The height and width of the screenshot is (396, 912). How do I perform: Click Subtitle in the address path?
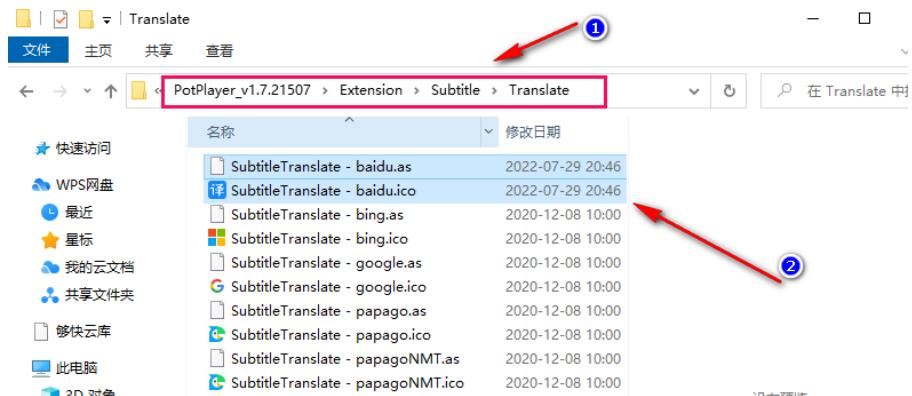(455, 90)
